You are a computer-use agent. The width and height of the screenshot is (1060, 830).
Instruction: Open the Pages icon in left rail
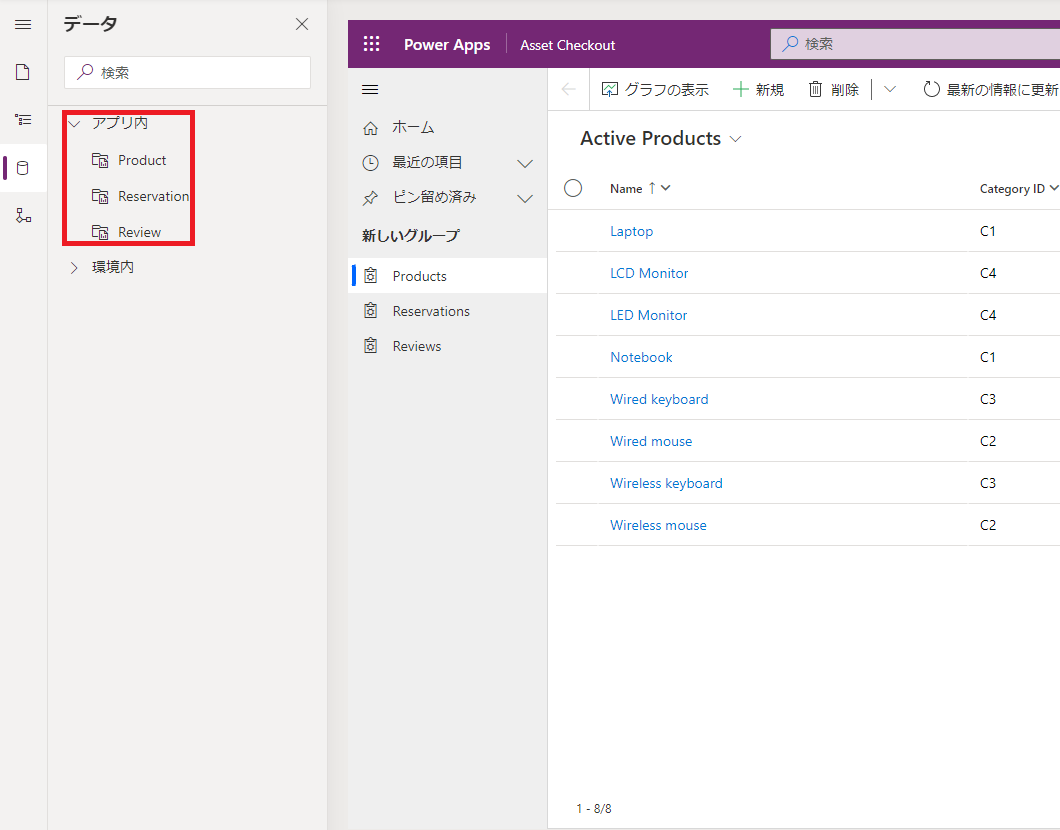tap(23, 72)
